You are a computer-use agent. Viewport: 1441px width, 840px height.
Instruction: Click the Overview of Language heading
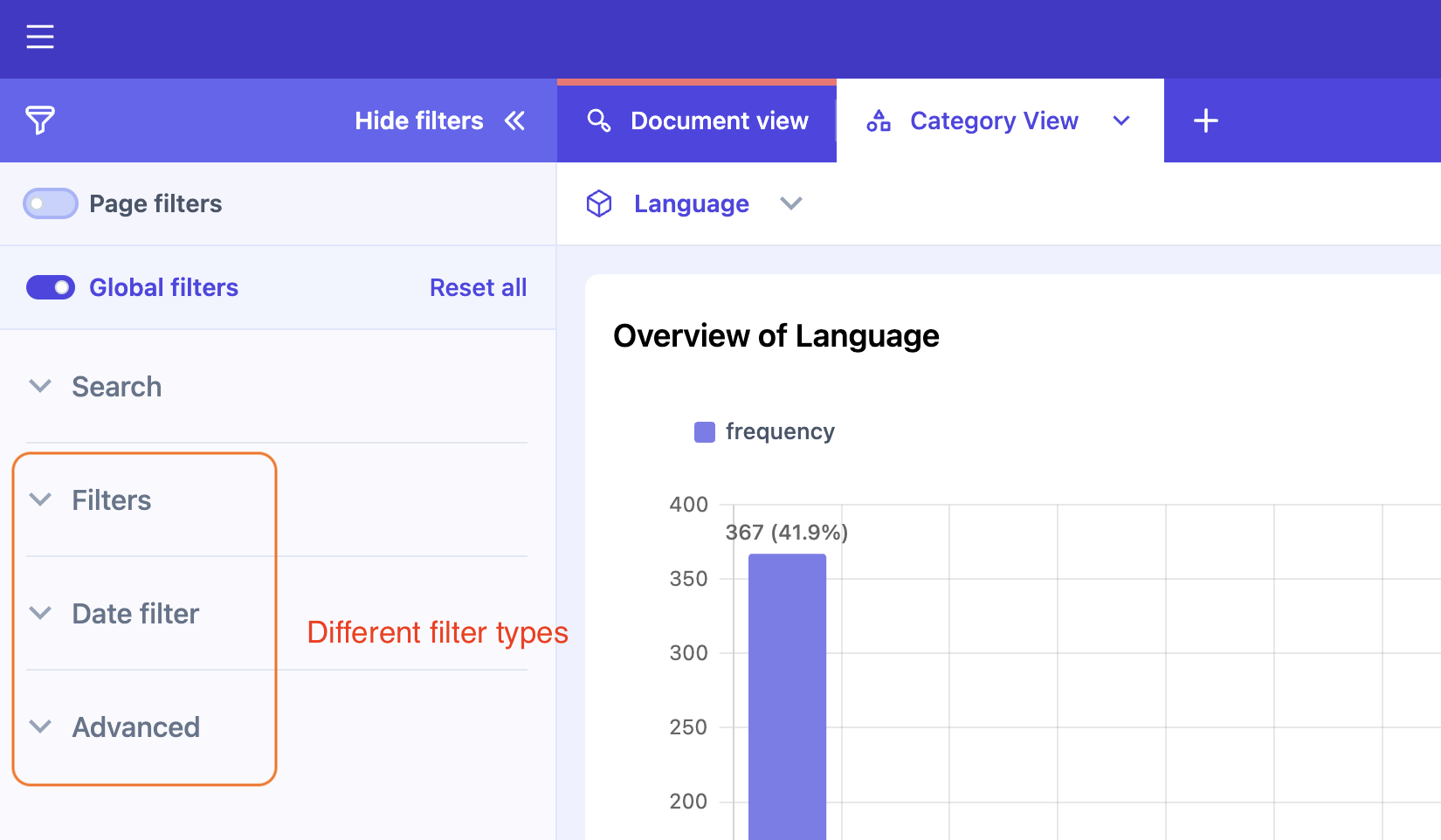776,336
